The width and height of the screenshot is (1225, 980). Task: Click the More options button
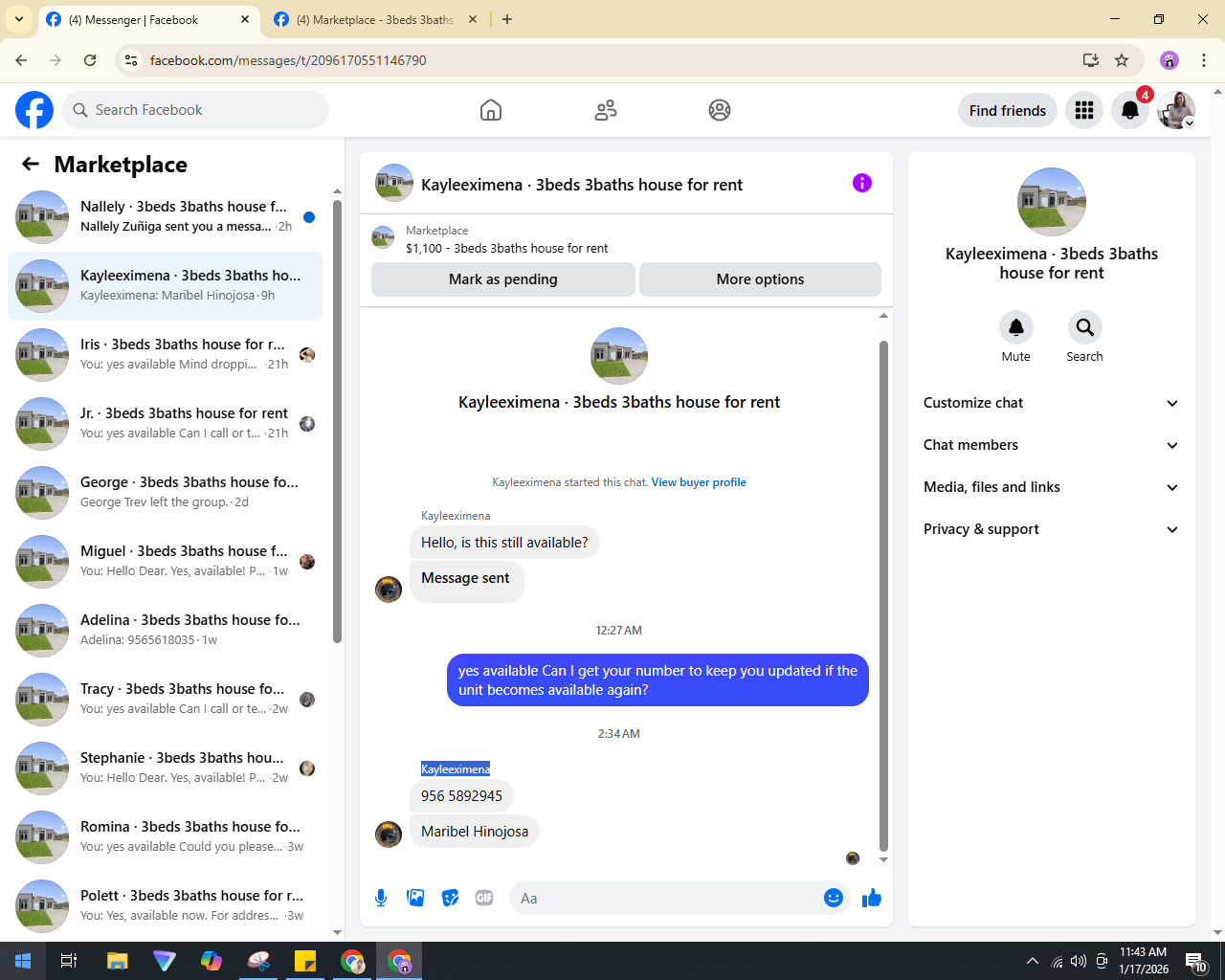pos(760,279)
